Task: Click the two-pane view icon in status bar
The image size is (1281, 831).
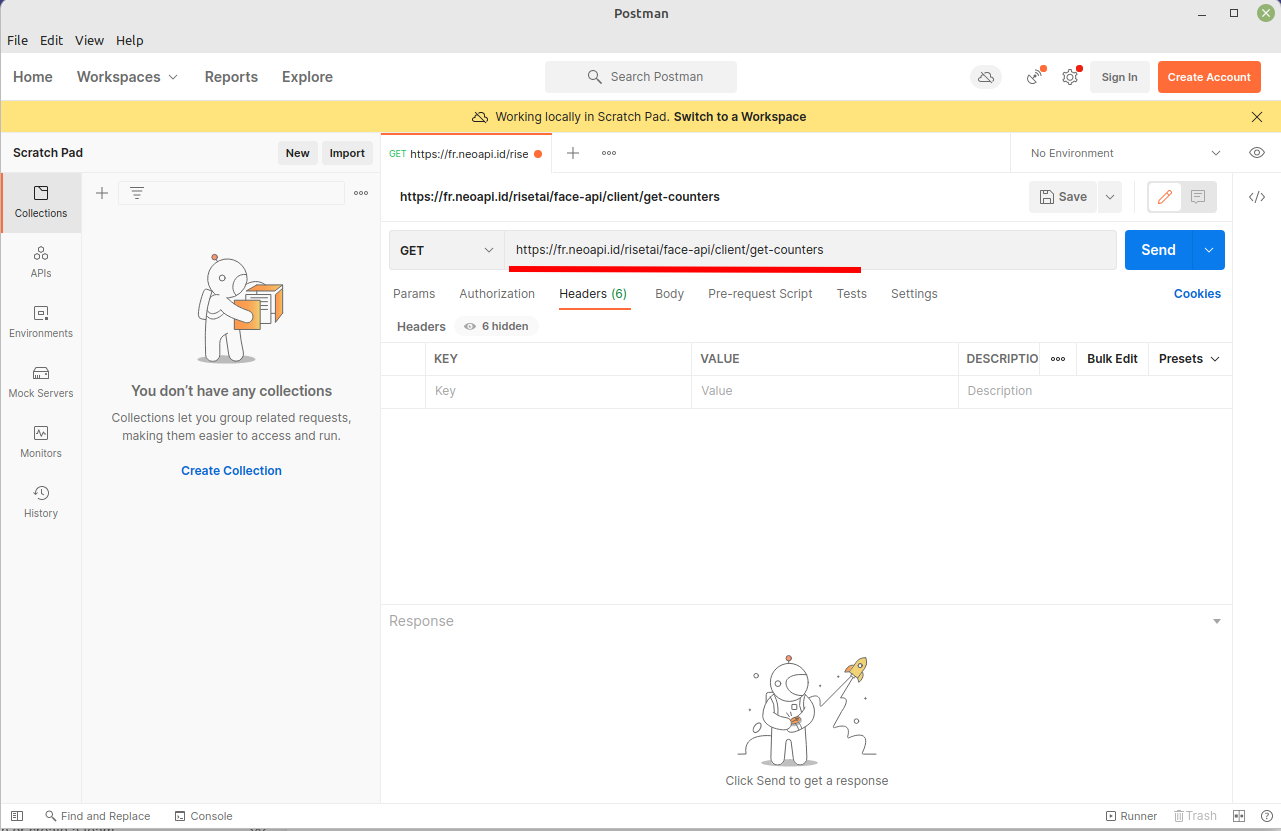Action: [1239, 816]
